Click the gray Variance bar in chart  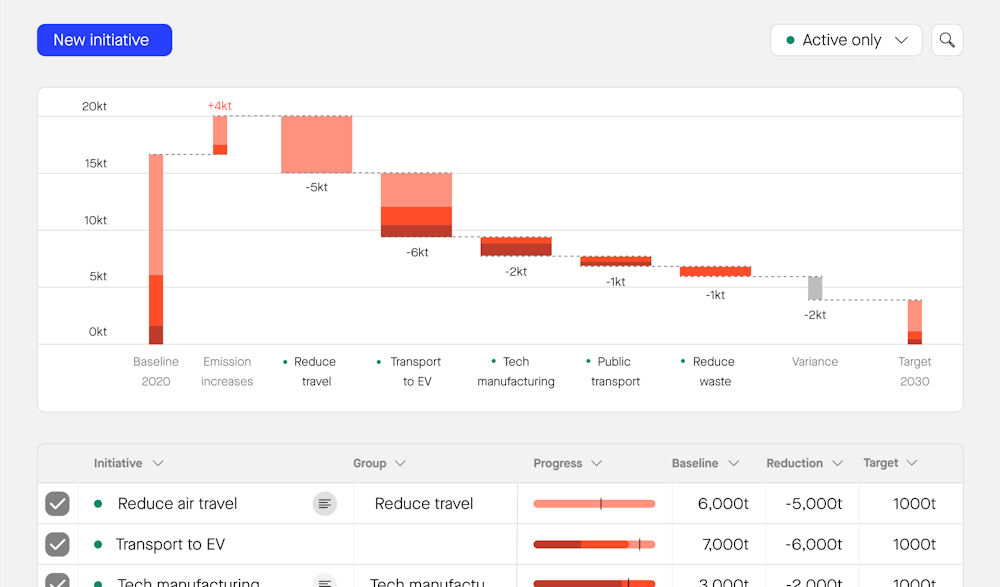click(x=815, y=288)
